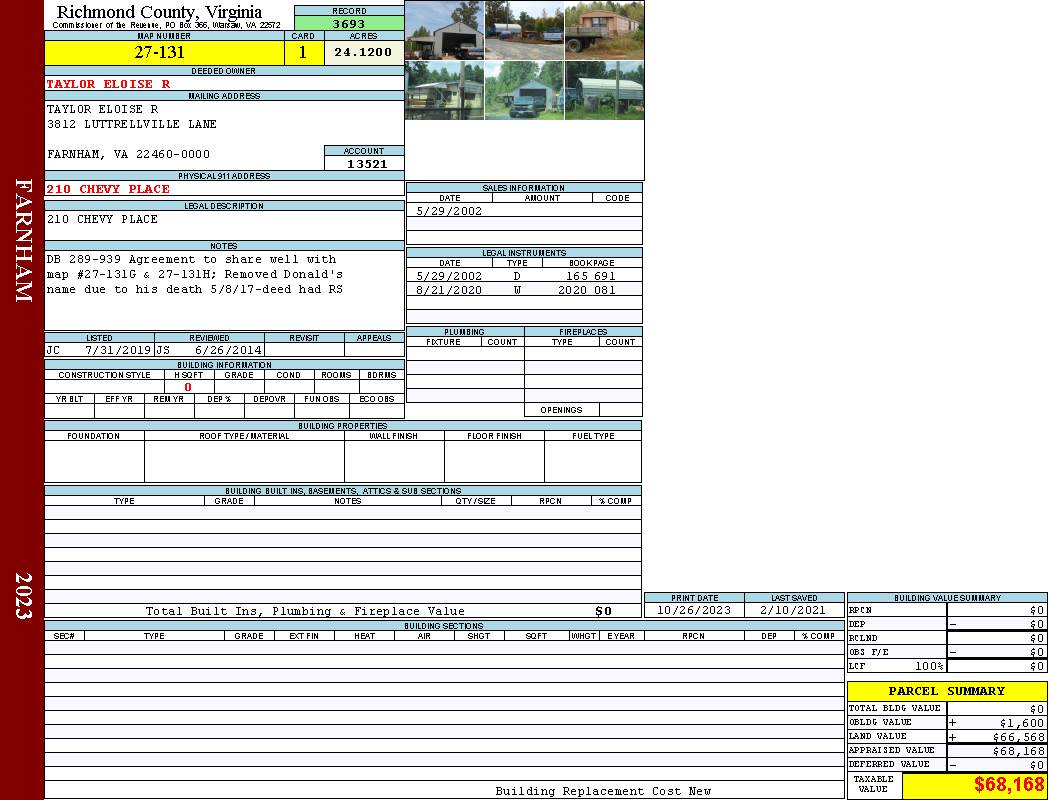Click legal description 210 CHEVY PLACE
Image resolution: width=1050 pixels, height=800 pixels.
102,219
